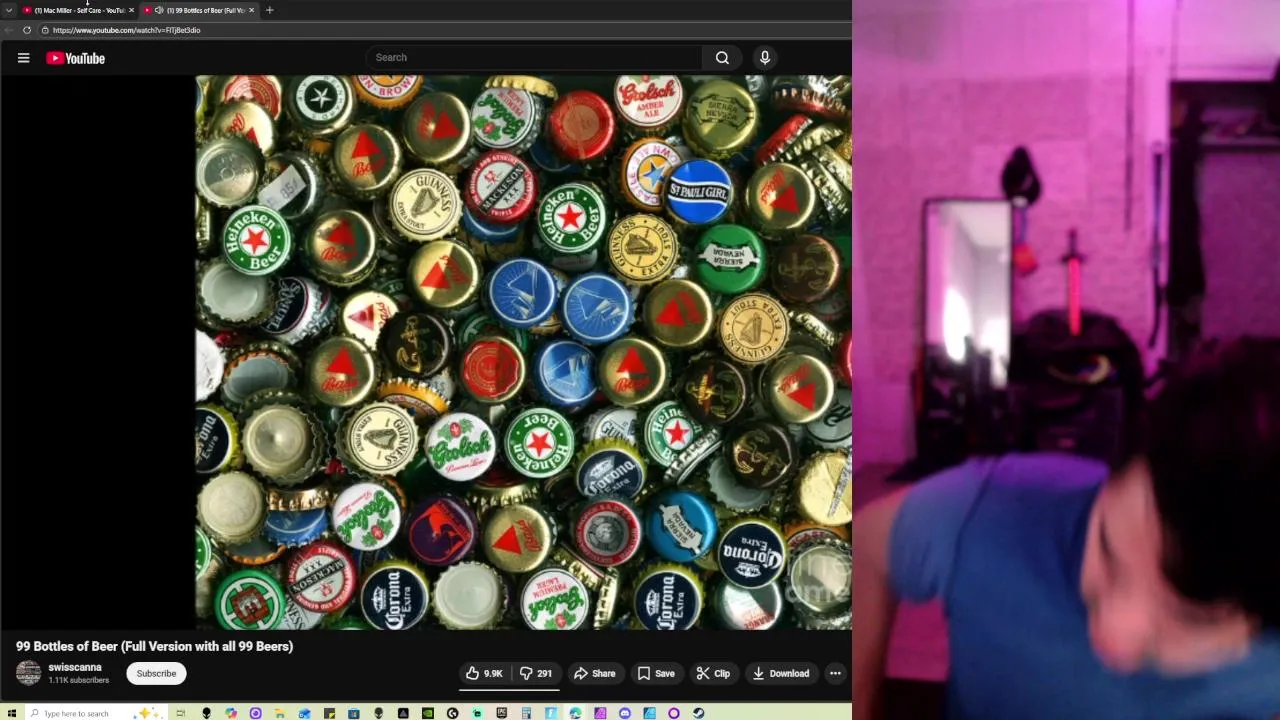This screenshot has height=720, width=1280.
Task: Download the video
Action: [x=781, y=673]
